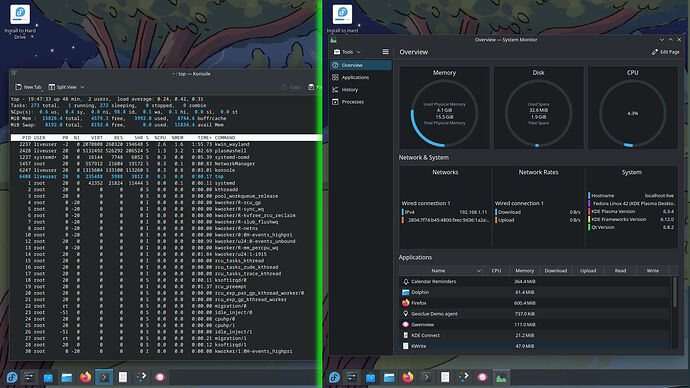
Task: Sort applications by Upload column header
Action: 588,271
